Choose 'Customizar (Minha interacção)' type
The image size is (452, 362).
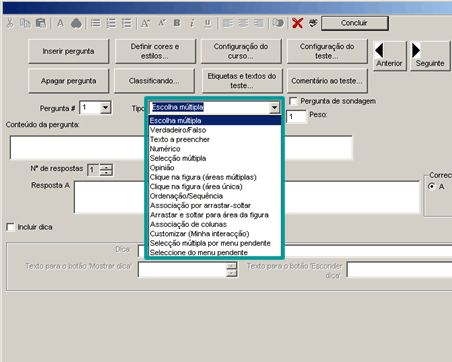pyautogui.click(x=215, y=234)
